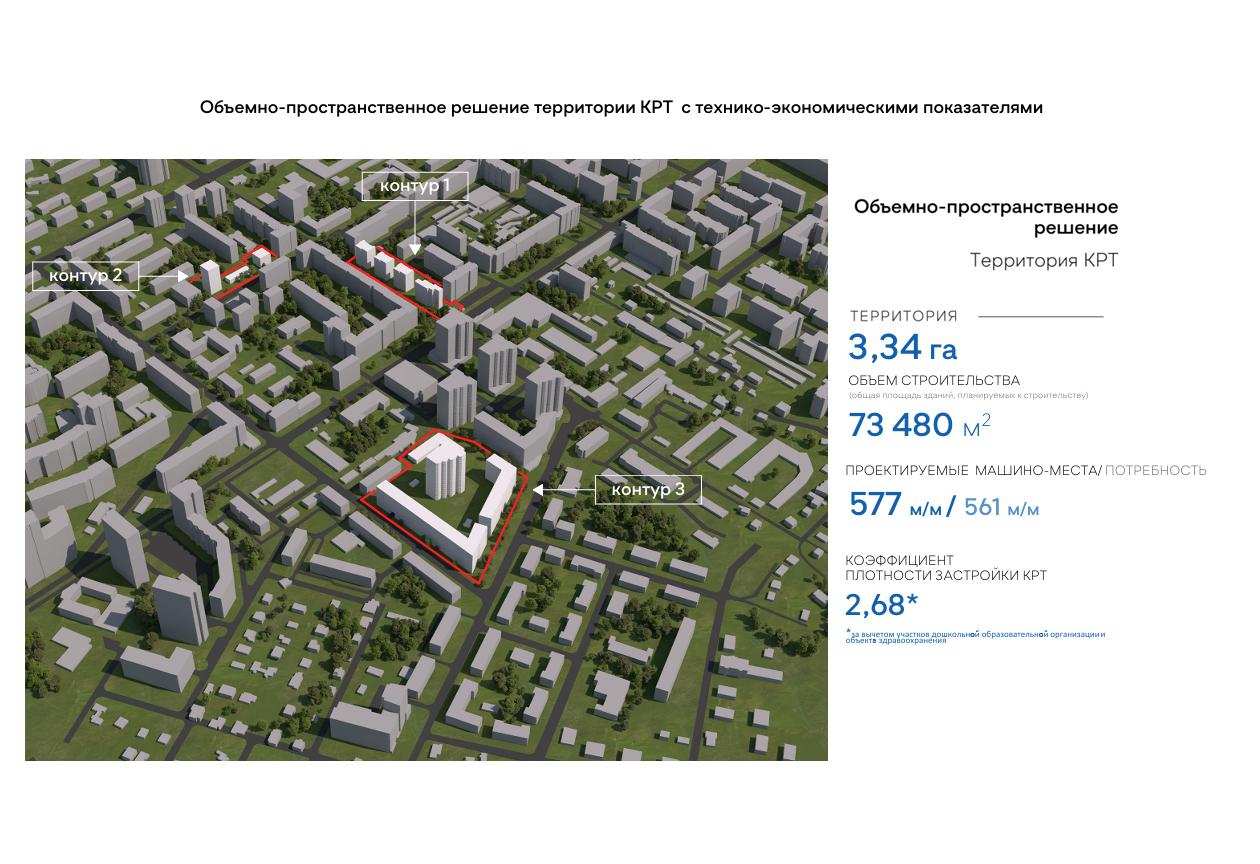Click the контур 1 label box
The width and height of the screenshot is (1260, 864).
(414, 186)
